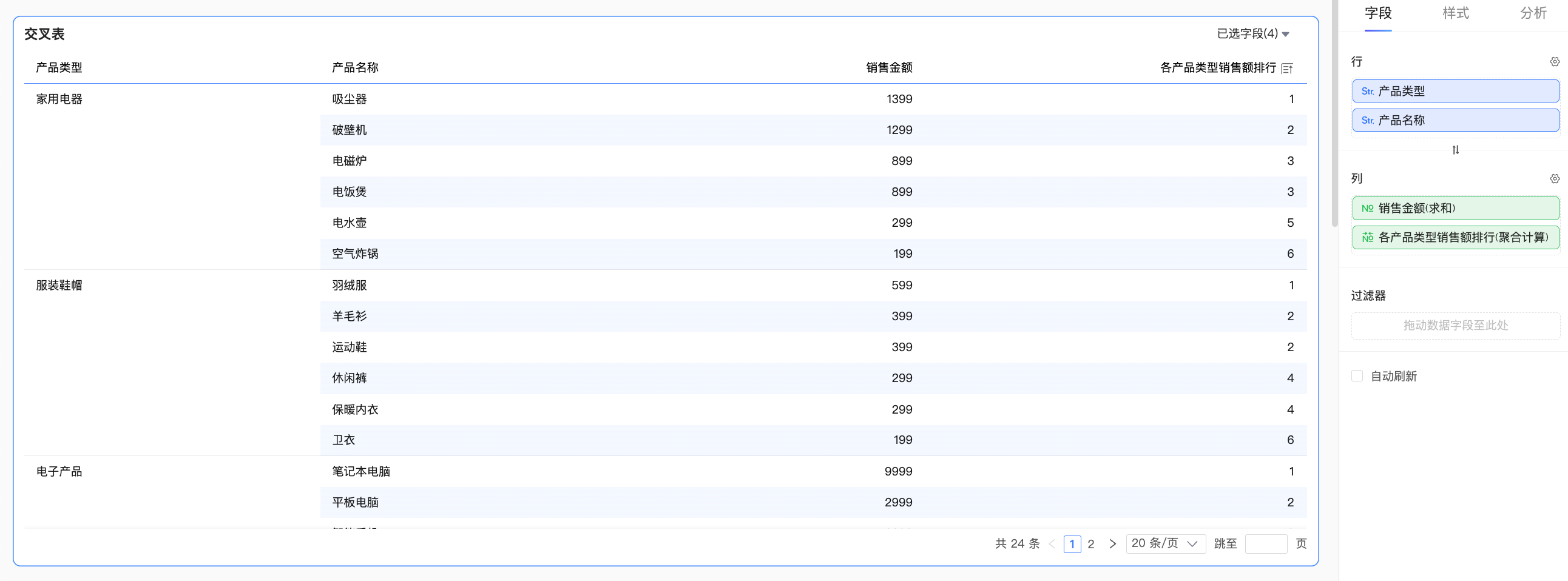
Task: Click Str. icon on 产品类型 field
Action: (1367, 91)
